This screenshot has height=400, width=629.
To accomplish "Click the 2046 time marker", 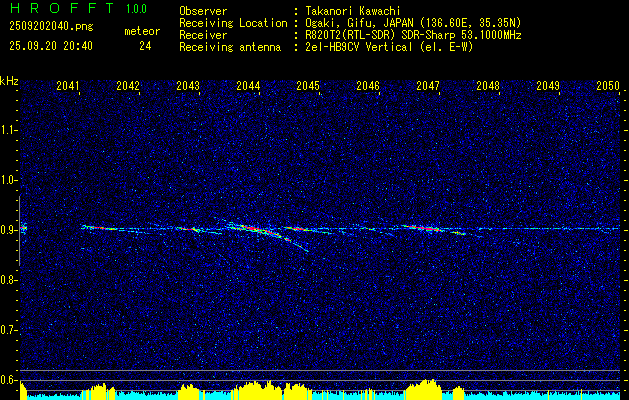I will [368, 85].
